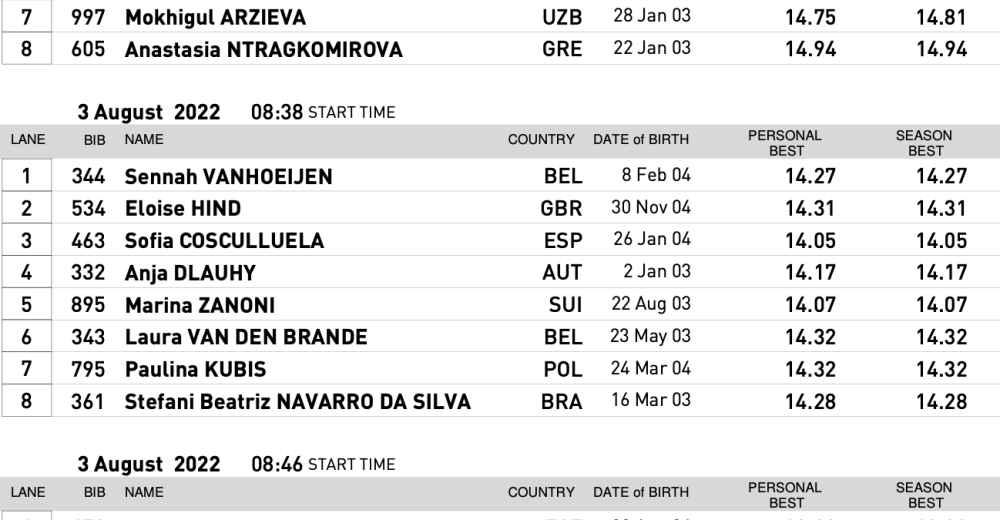
Task: Select Laura VAN DEN BRANDE's name
Action: (246, 337)
